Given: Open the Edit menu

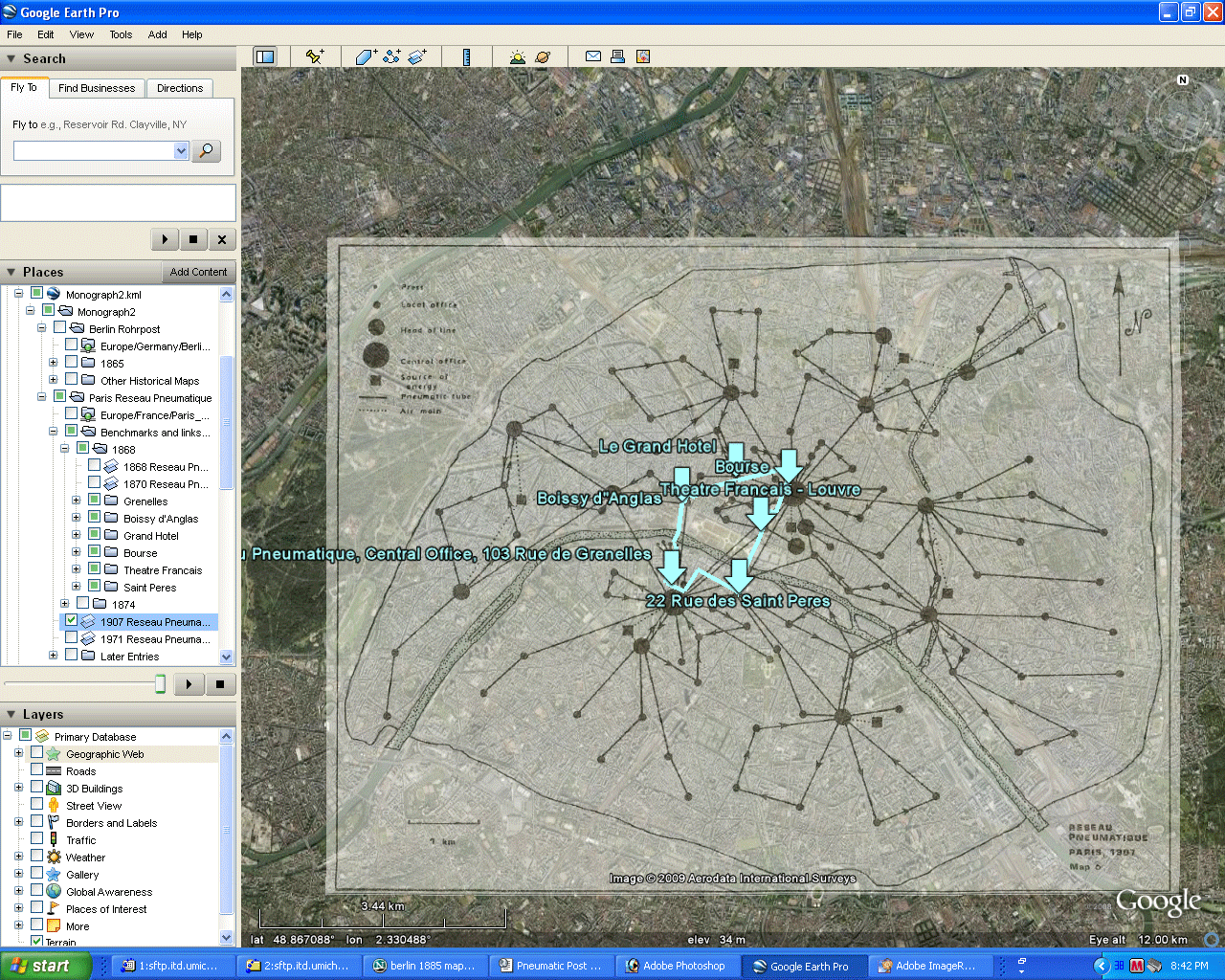Looking at the screenshot, I should pos(46,34).
